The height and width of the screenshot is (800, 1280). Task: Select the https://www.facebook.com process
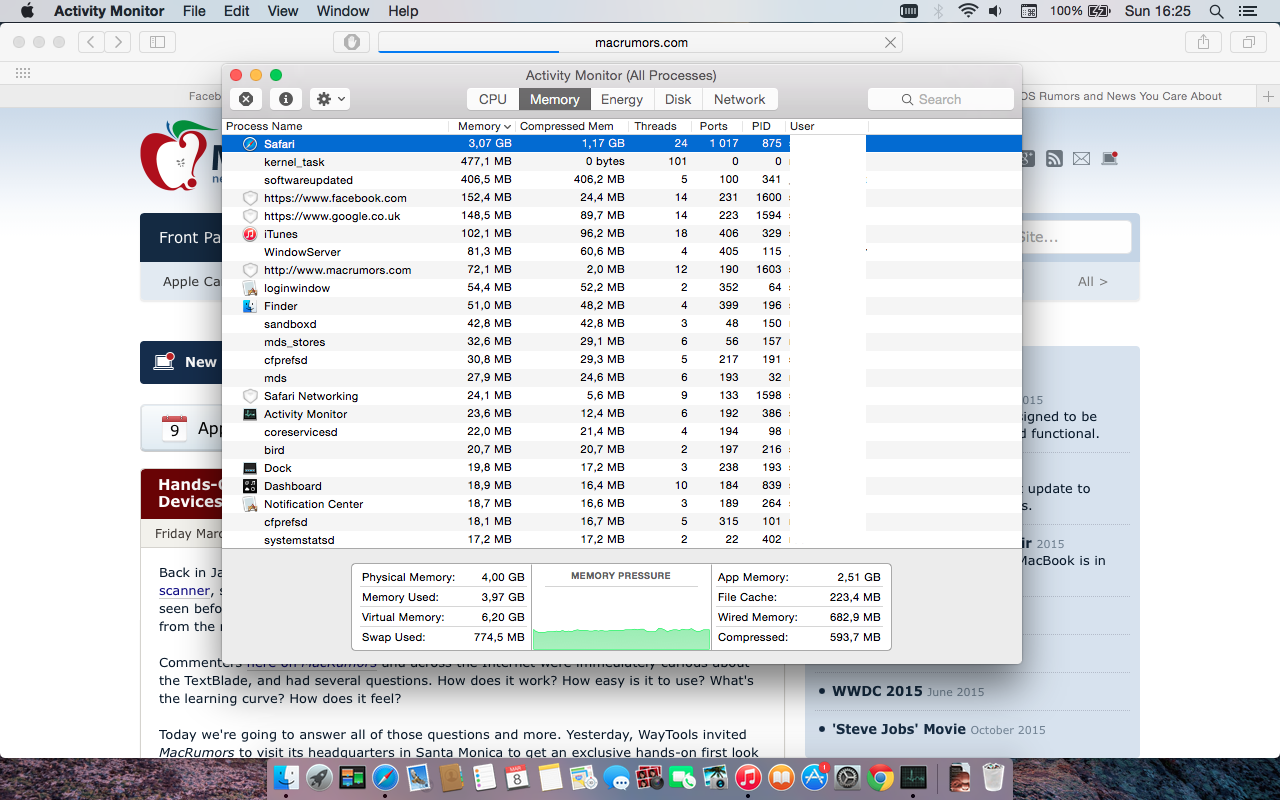point(622,198)
